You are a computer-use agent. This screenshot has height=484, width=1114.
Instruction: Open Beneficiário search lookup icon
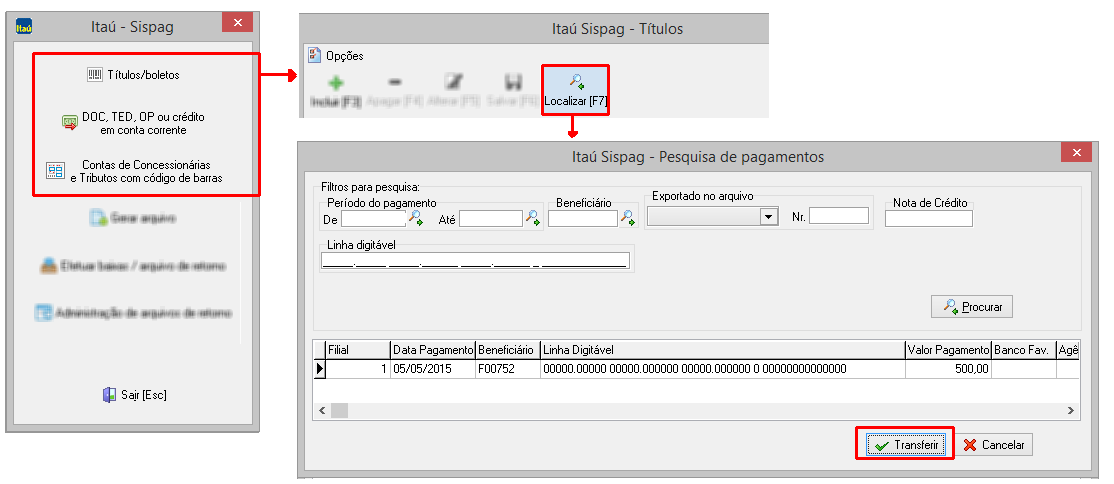627,219
